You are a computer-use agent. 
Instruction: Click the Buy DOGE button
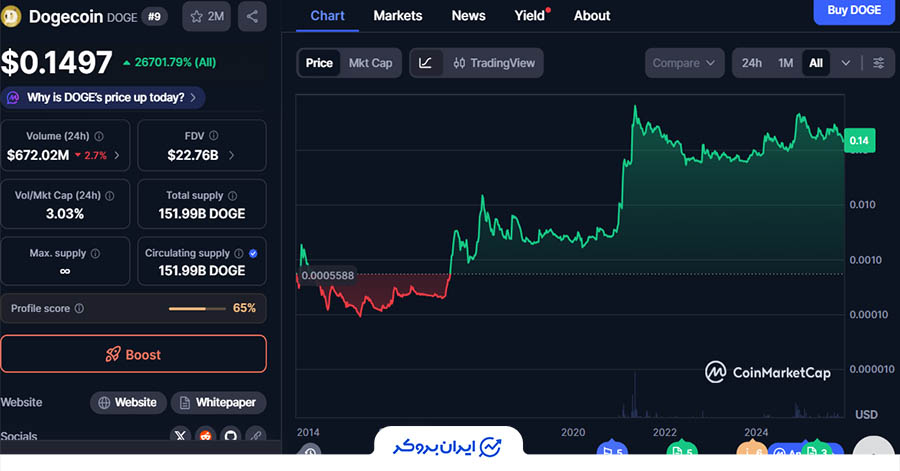click(854, 11)
